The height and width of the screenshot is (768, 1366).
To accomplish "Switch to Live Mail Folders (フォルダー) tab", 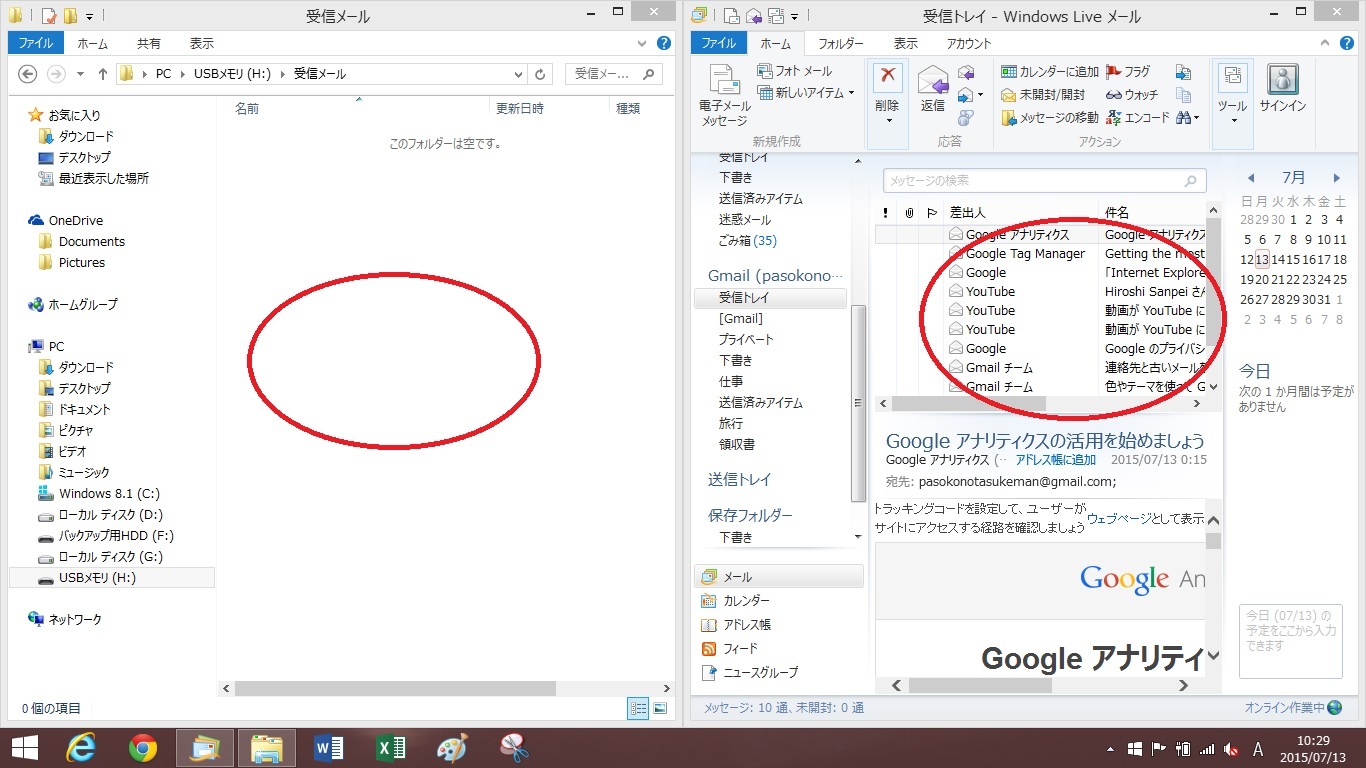I will (841, 43).
